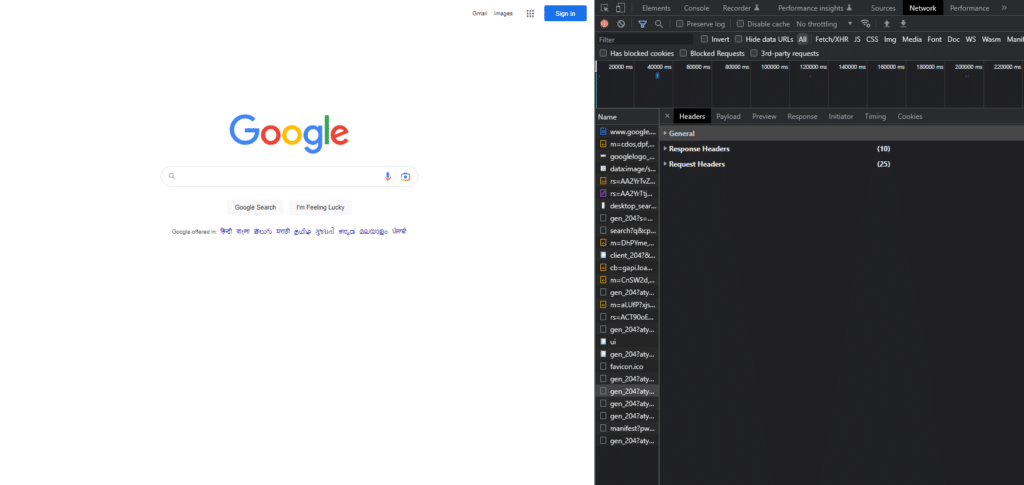The image size is (1024, 485).
Task: Open the Recorder panel tab
Action: (x=741, y=8)
